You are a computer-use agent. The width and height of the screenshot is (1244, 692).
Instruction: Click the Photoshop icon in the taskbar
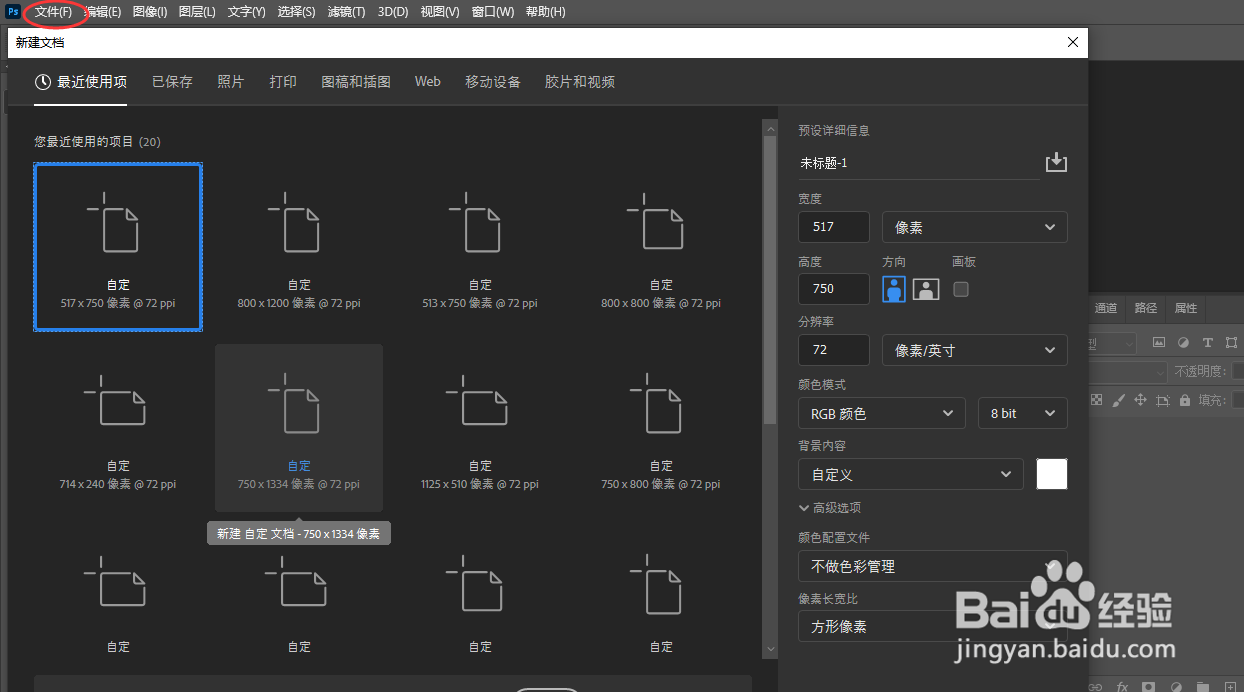pos(11,11)
